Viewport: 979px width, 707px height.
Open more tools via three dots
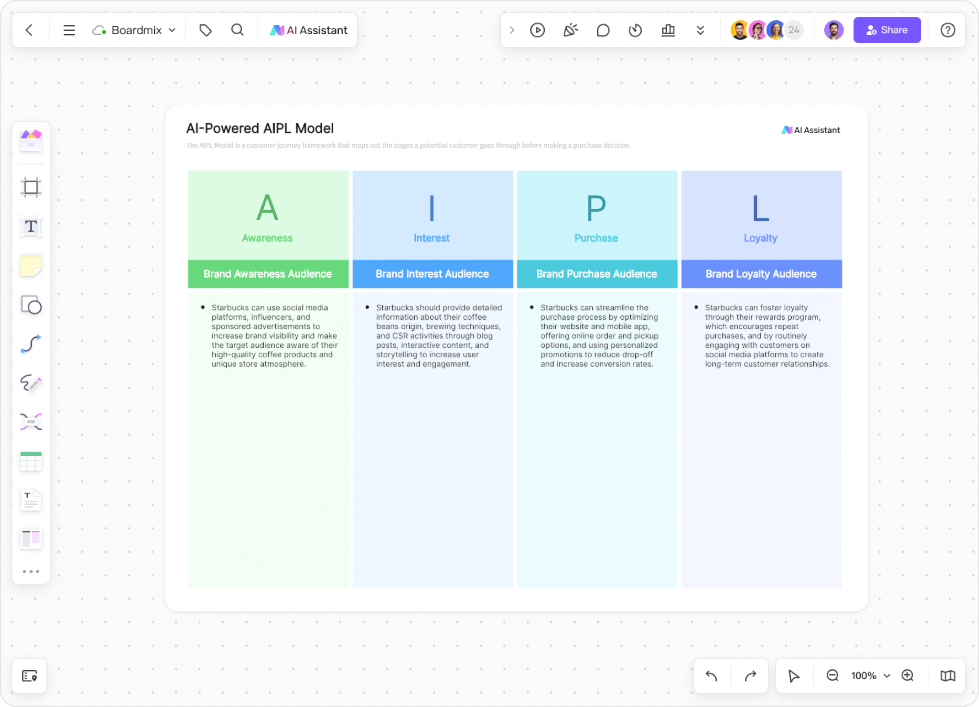31,571
